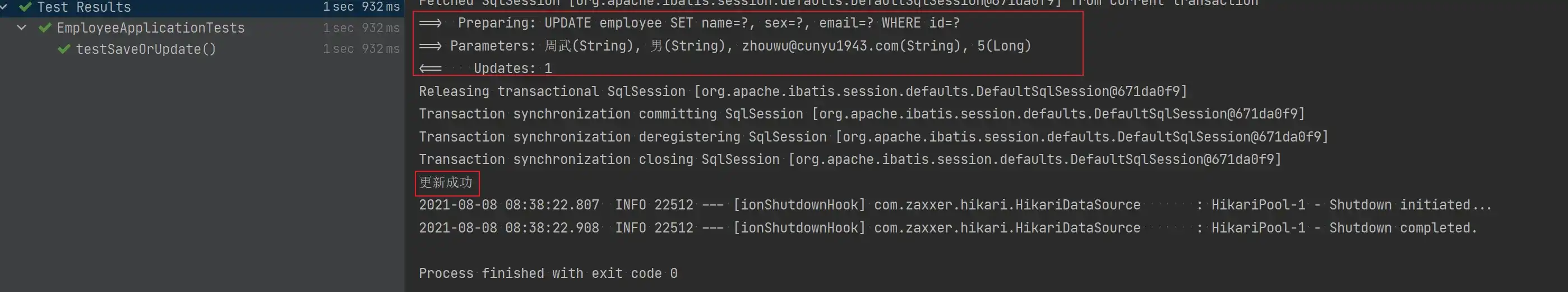Click the green checkmark beside testSaveOrUpdate()

point(64,49)
